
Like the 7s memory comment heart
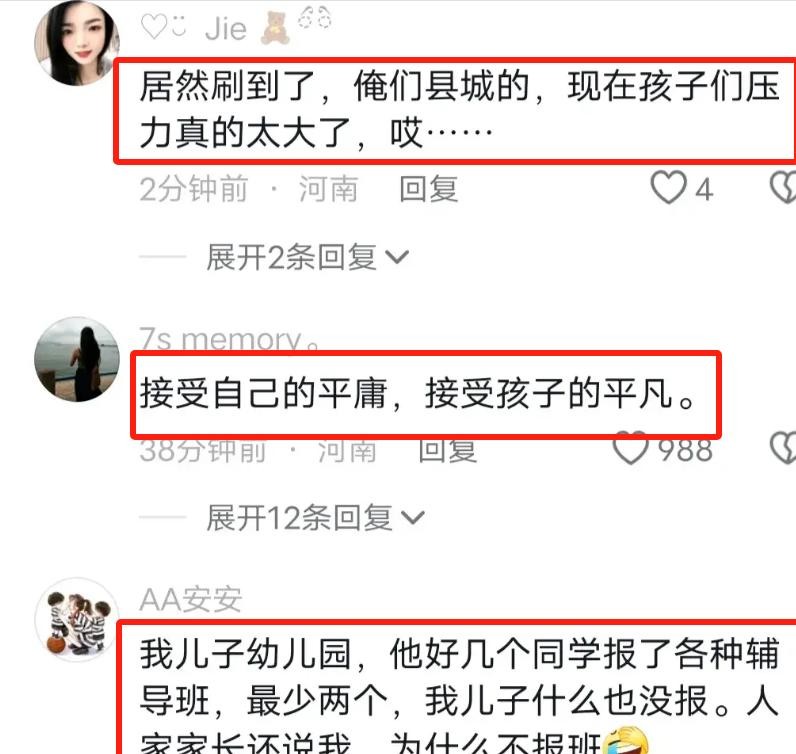click(x=631, y=448)
